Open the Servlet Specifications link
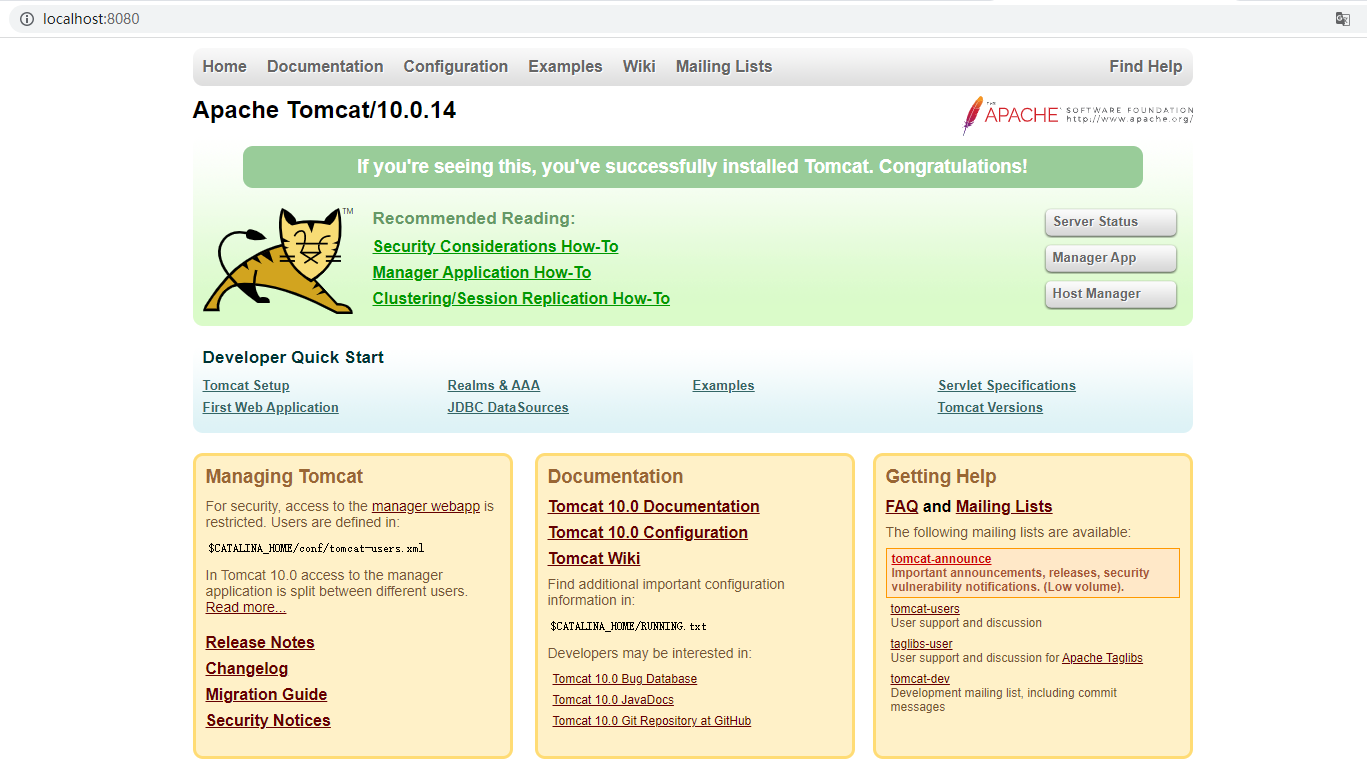 1007,386
